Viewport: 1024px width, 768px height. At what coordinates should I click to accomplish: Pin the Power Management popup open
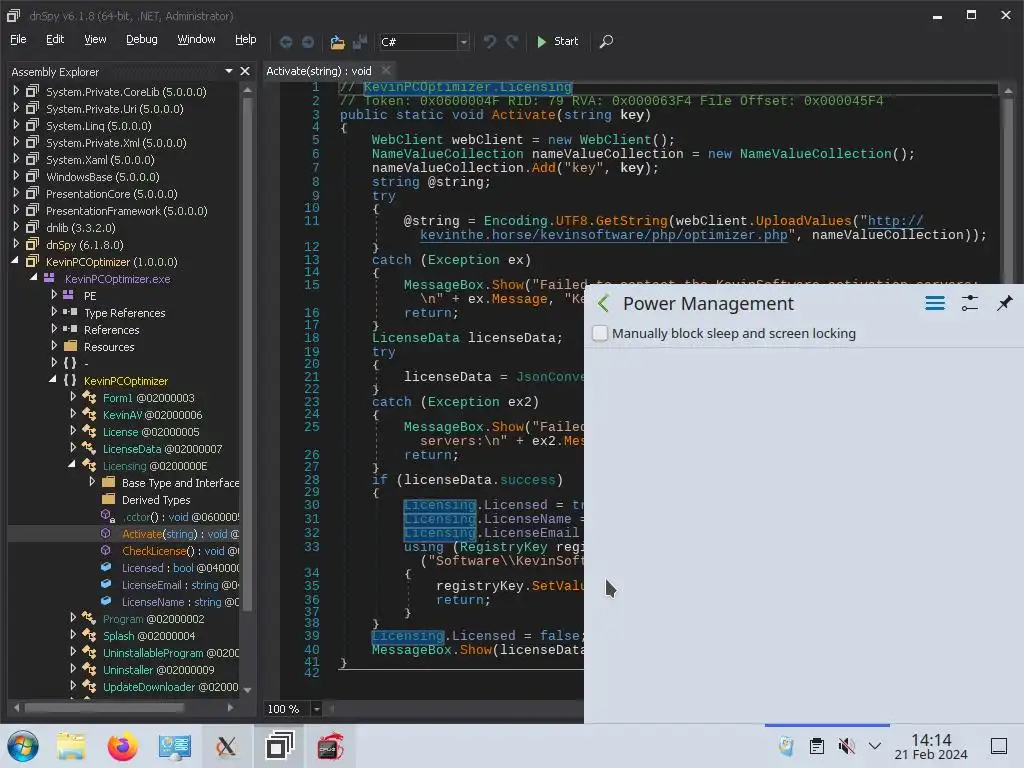(x=1004, y=303)
